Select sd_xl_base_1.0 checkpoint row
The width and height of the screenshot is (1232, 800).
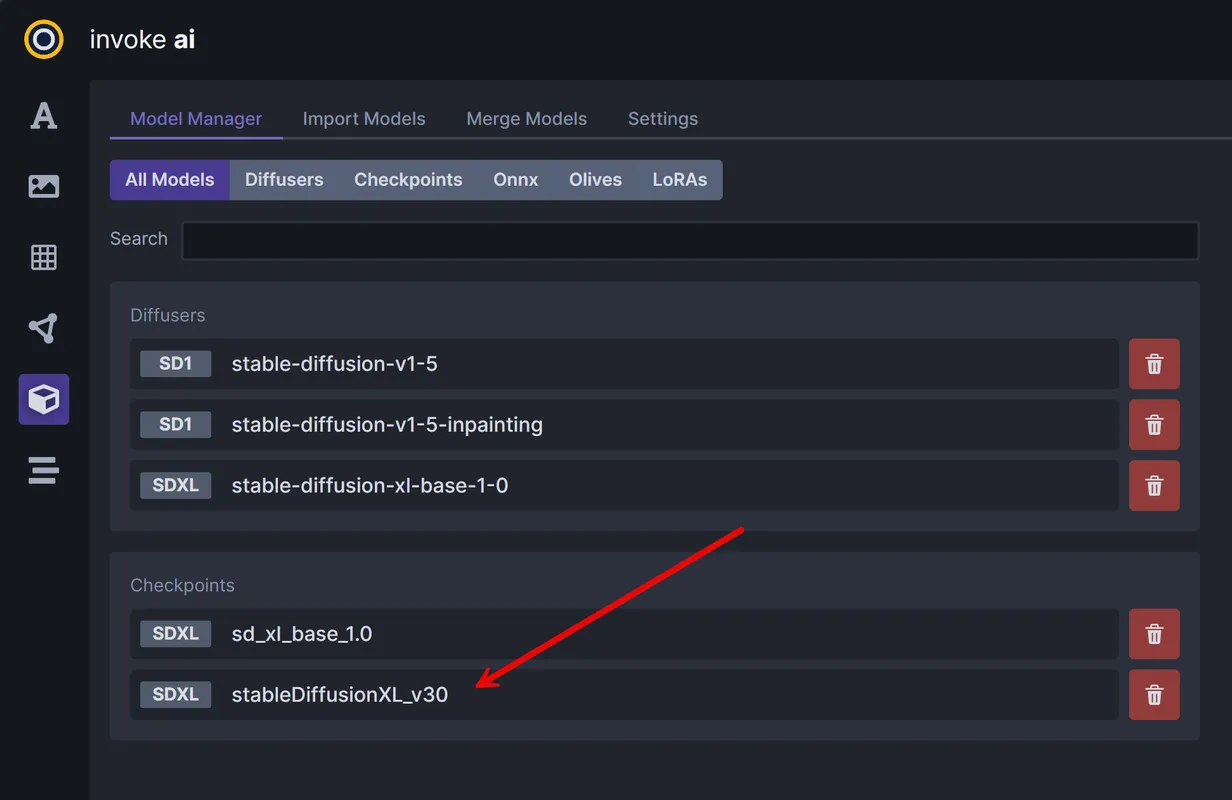pyautogui.click(x=624, y=634)
